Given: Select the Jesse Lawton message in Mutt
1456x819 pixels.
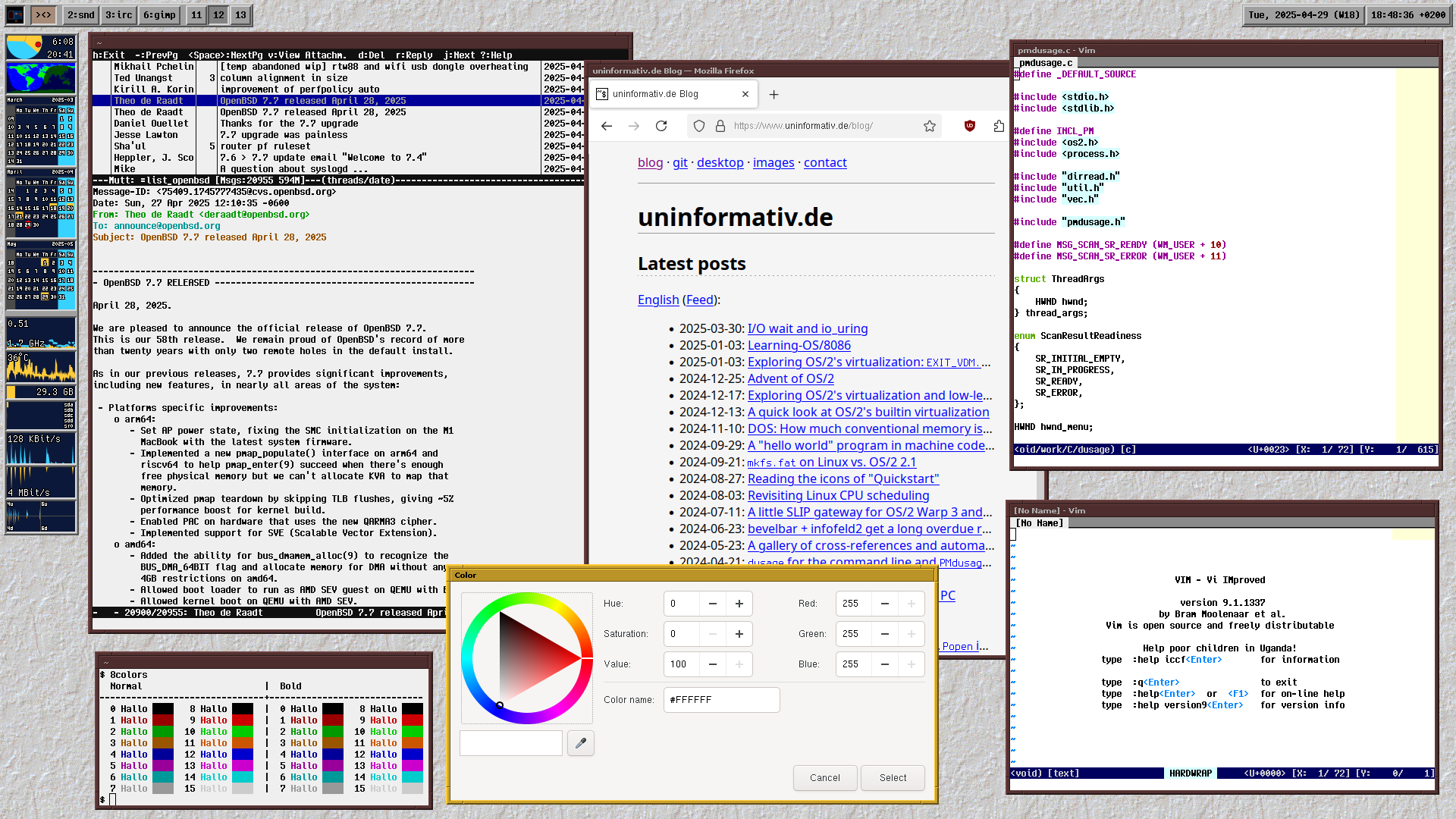Looking at the screenshot, I should 337,135.
